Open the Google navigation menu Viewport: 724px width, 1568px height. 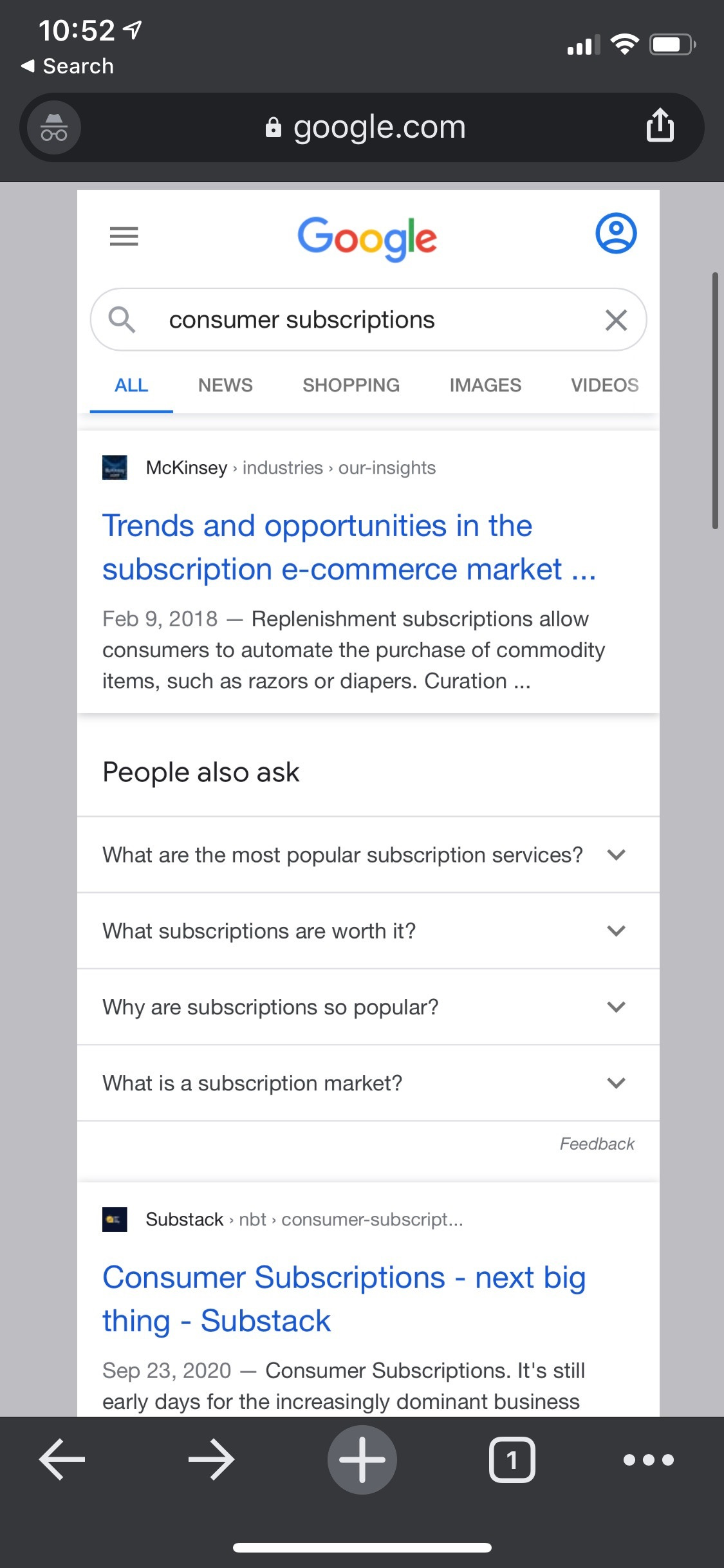[x=124, y=237]
